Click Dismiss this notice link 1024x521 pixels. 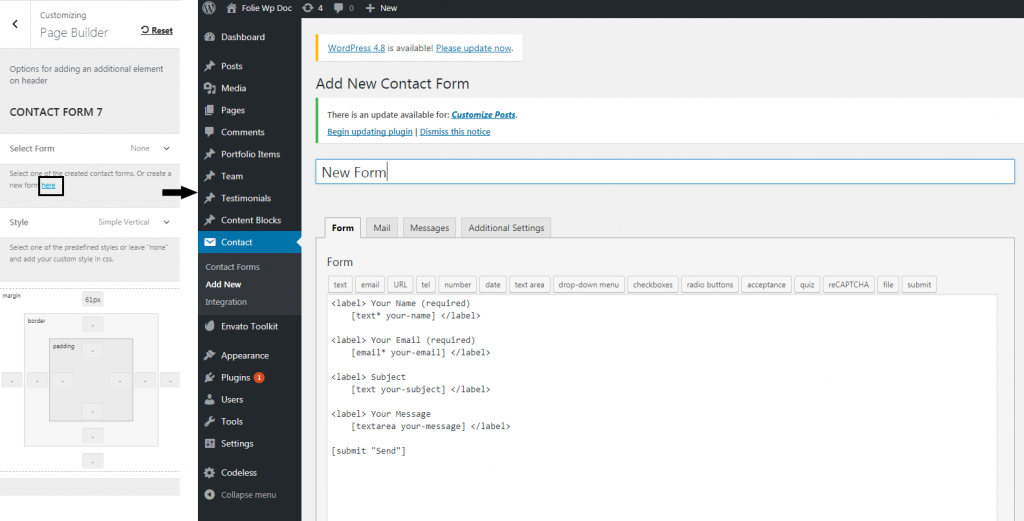coord(455,132)
